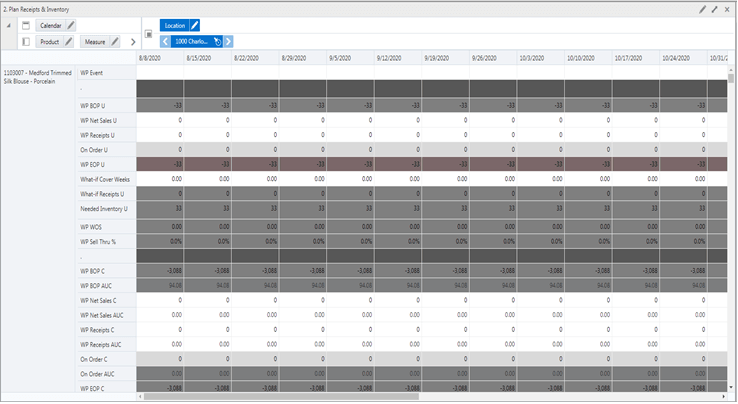Select the WP Net Sales AUC label
The height and width of the screenshot is (404, 738).
pyautogui.click(x=102, y=315)
